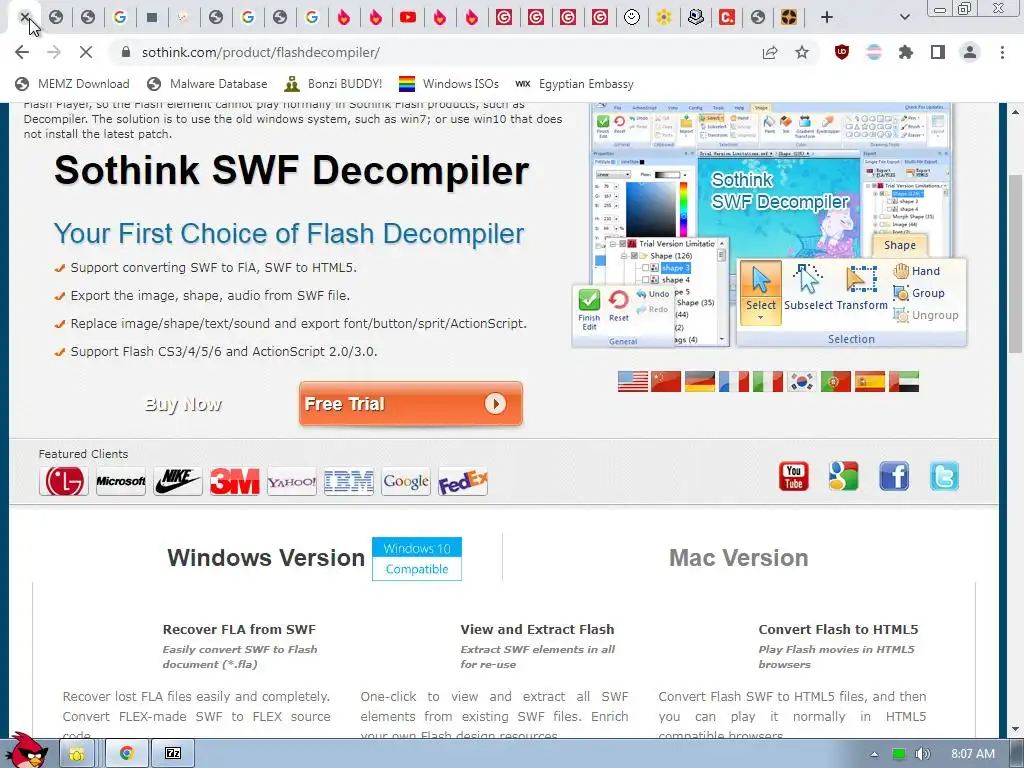Select the Spanish flag language

870,381
